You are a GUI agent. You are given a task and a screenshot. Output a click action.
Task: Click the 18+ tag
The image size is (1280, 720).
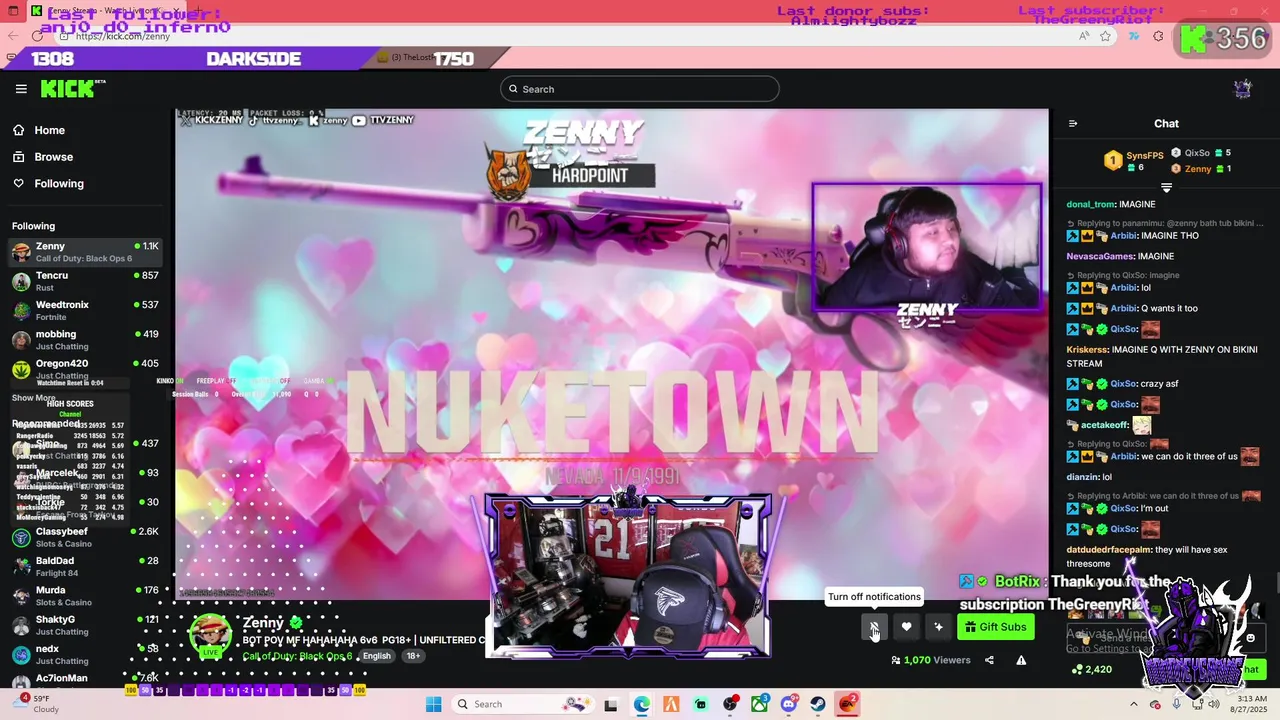click(413, 656)
